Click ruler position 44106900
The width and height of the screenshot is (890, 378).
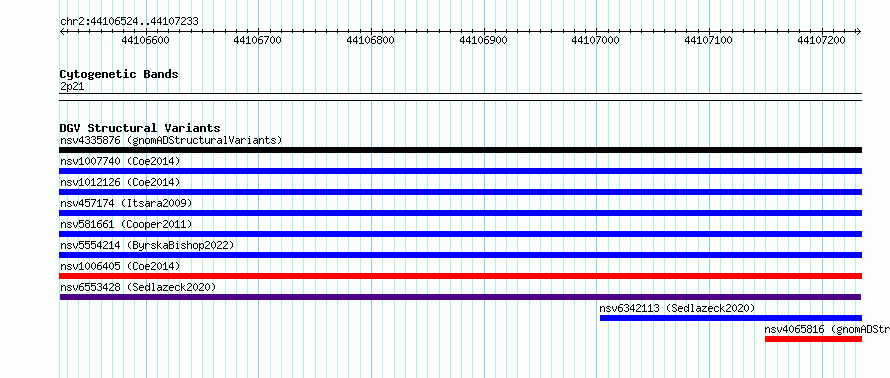coord(484,40)
